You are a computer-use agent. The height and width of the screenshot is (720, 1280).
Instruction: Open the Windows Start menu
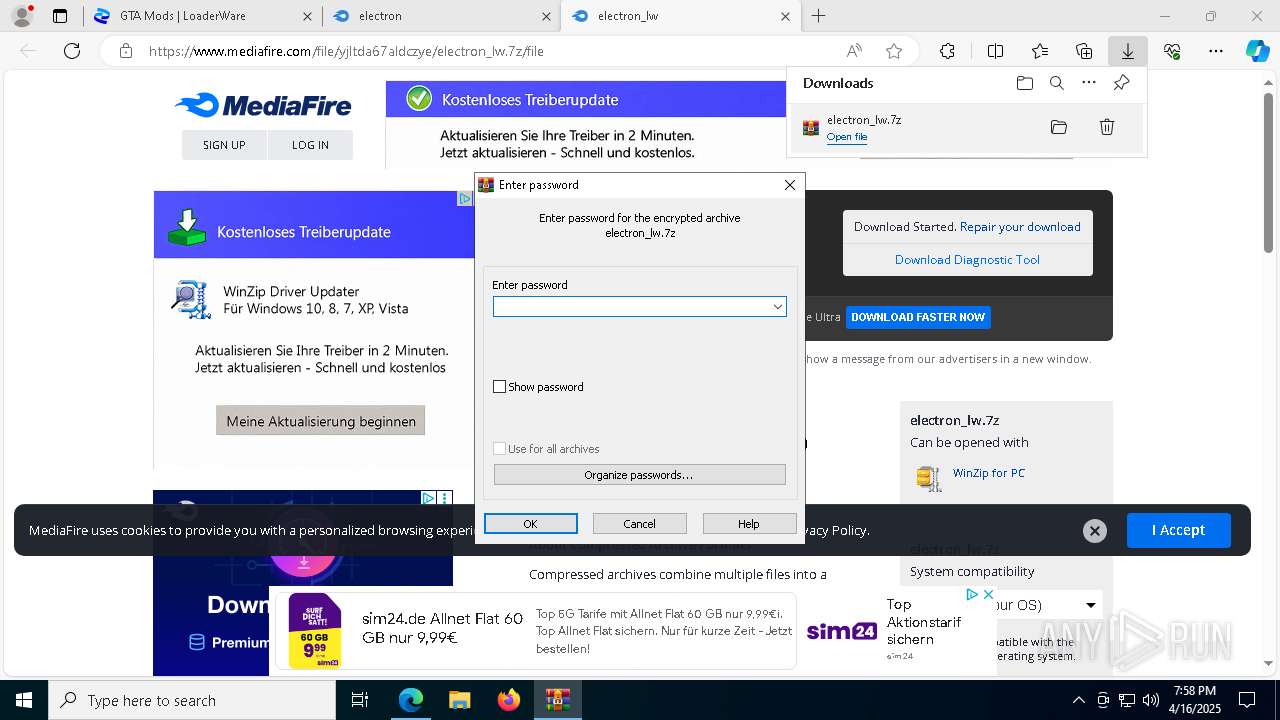coord(24,700)
